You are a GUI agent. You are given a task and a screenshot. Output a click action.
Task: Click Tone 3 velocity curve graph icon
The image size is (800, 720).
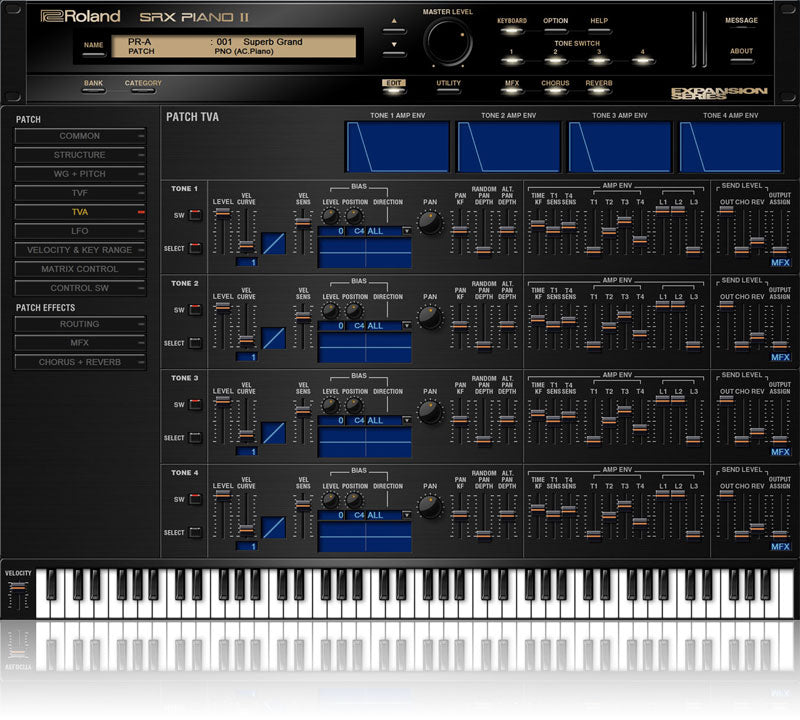[x=273, y=433]
